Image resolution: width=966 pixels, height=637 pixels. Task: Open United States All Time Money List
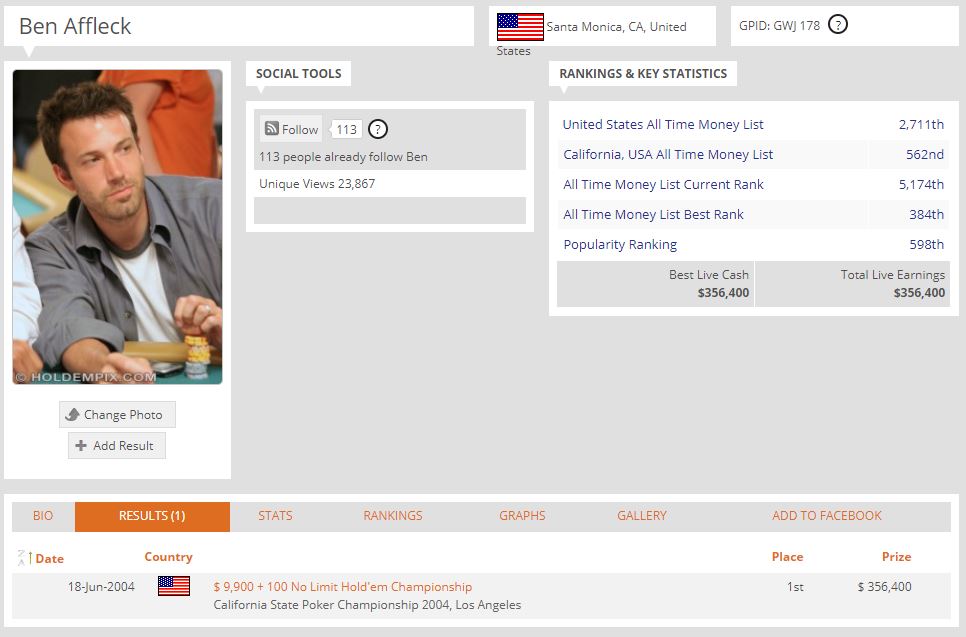tap(663, 124)
